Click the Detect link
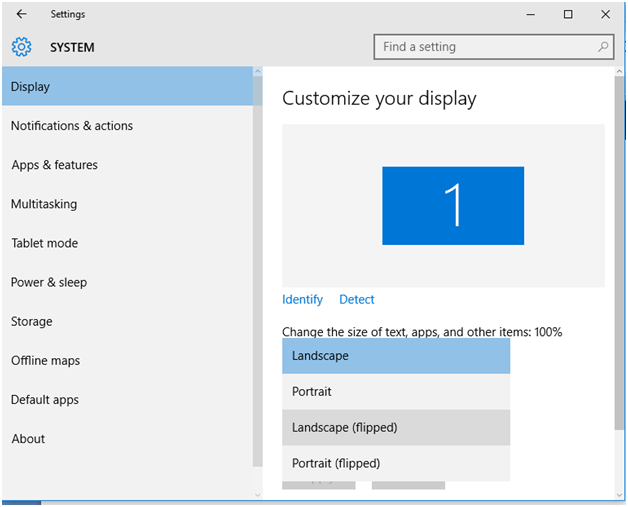 357,299
